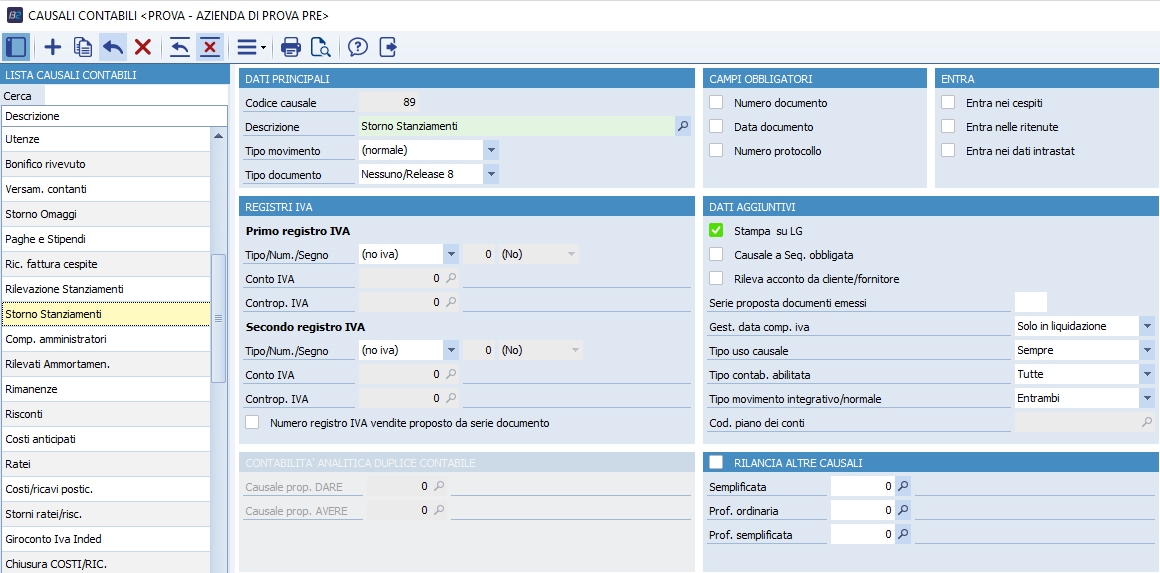The height and width of the screenshot is (573, 1160).
Task: Toggle the list side panel icon
Action: (x=16, y=47)
